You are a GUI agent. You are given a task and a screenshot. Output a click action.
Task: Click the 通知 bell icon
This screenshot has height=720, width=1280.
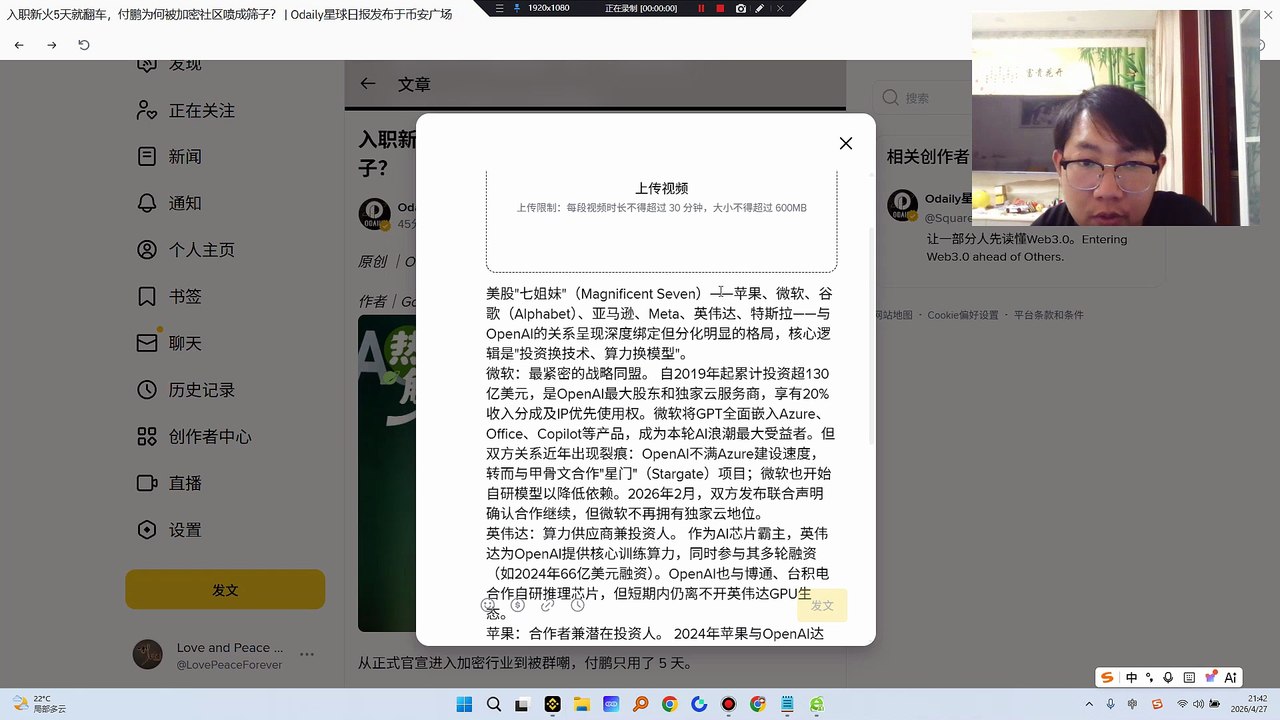147,203
